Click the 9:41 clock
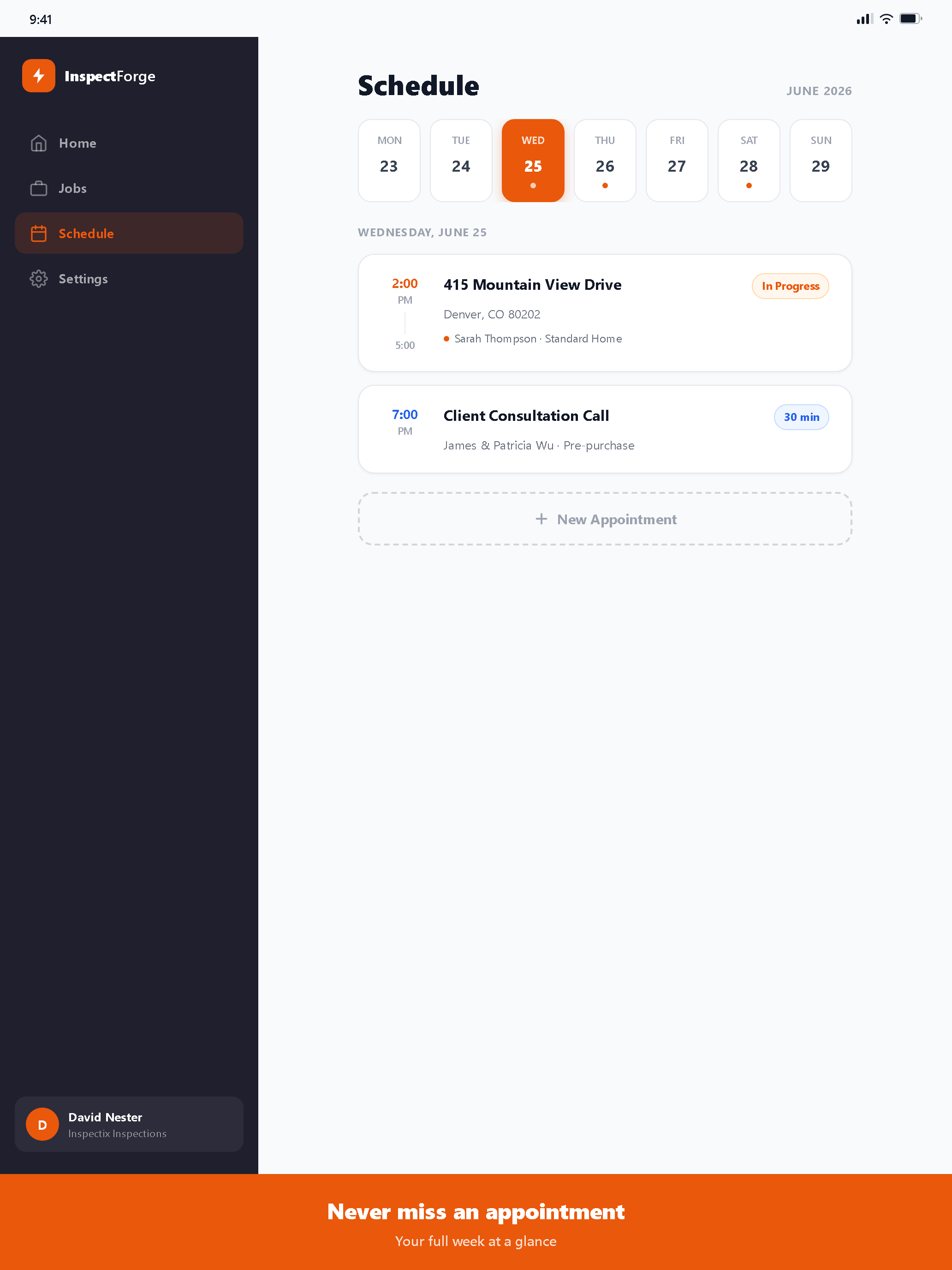This screenshot has height=1270, width=952. (x=41, y=19)
